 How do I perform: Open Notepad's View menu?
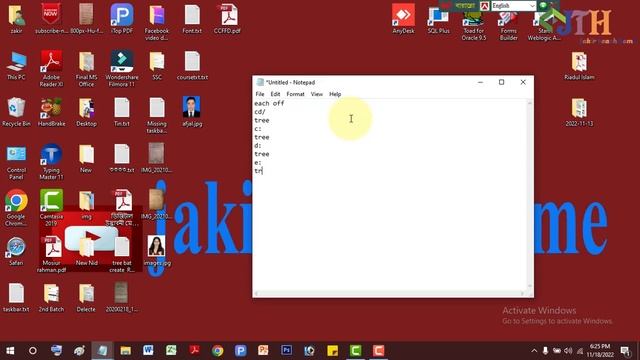click(316, 94)
